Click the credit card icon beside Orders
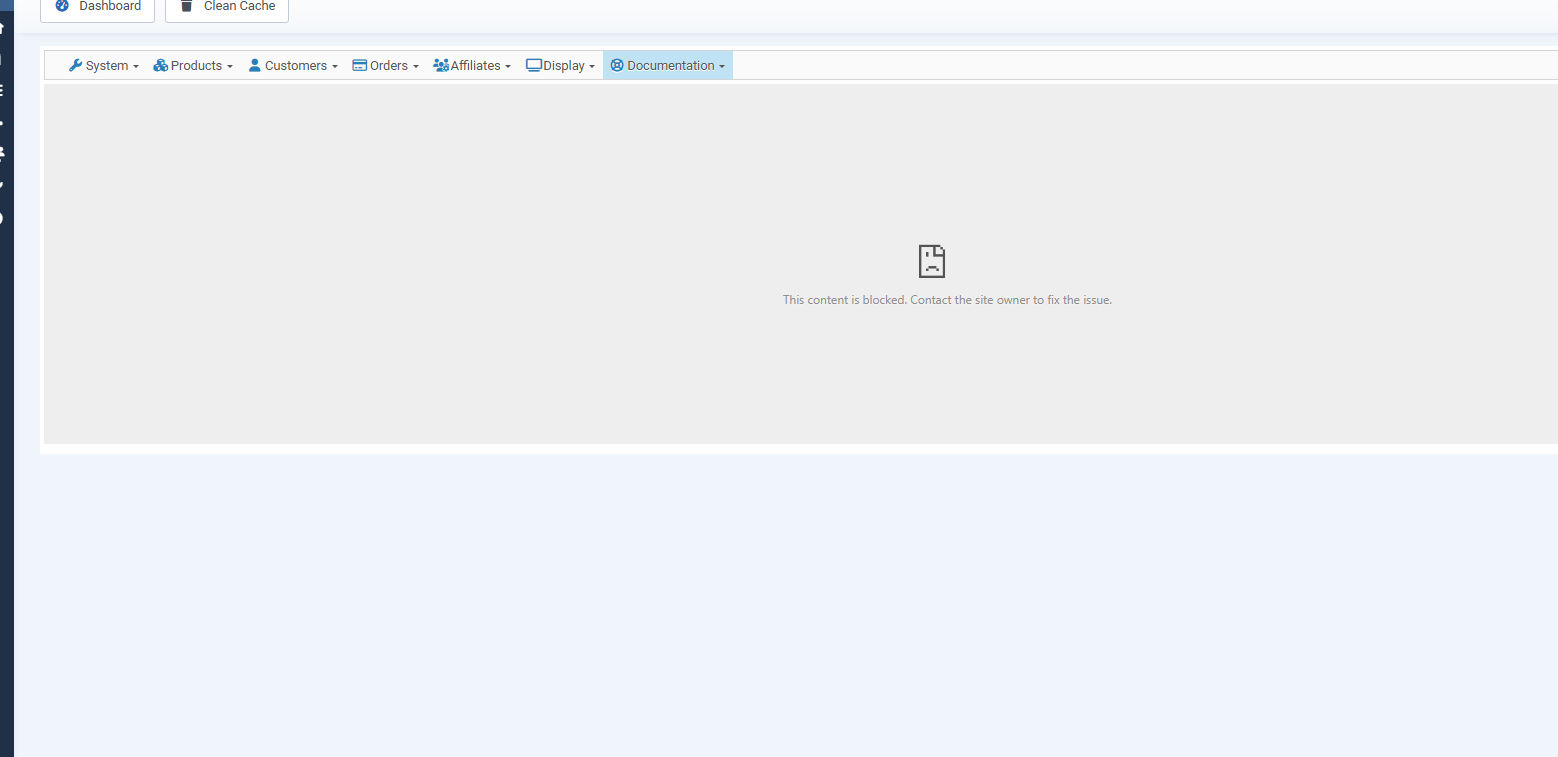Image resolution: width=1558 pixels, height=757 pixels. [360, 65]
